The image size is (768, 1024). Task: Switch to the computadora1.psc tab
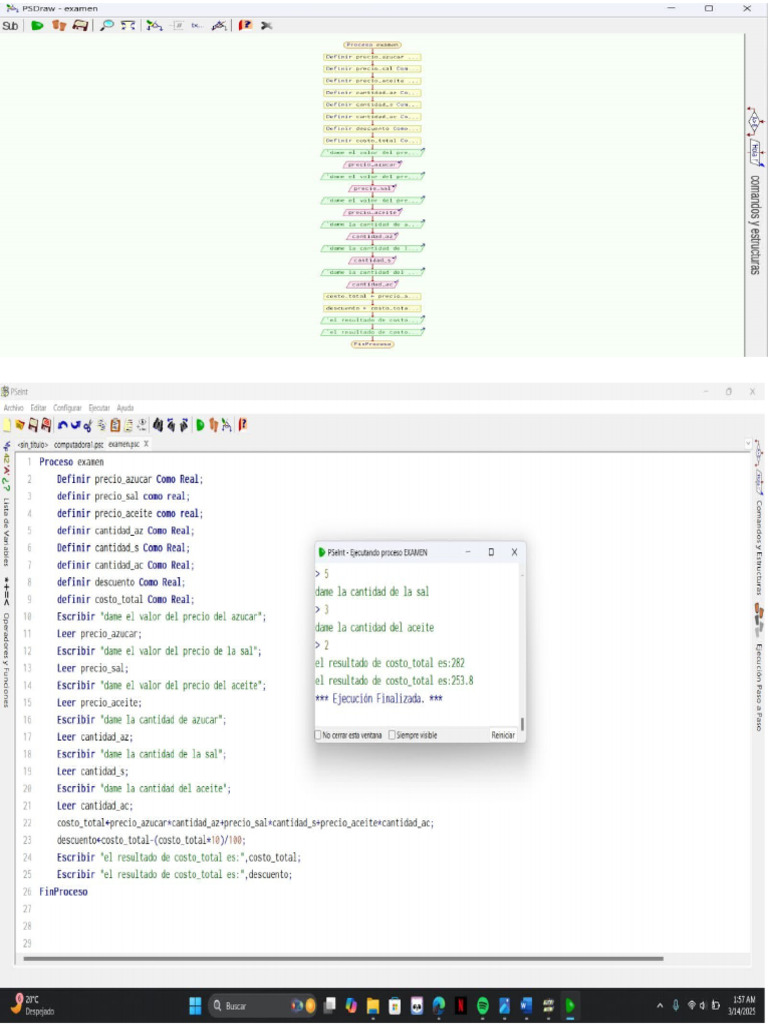pyautogui.click(x=79, y=443)
